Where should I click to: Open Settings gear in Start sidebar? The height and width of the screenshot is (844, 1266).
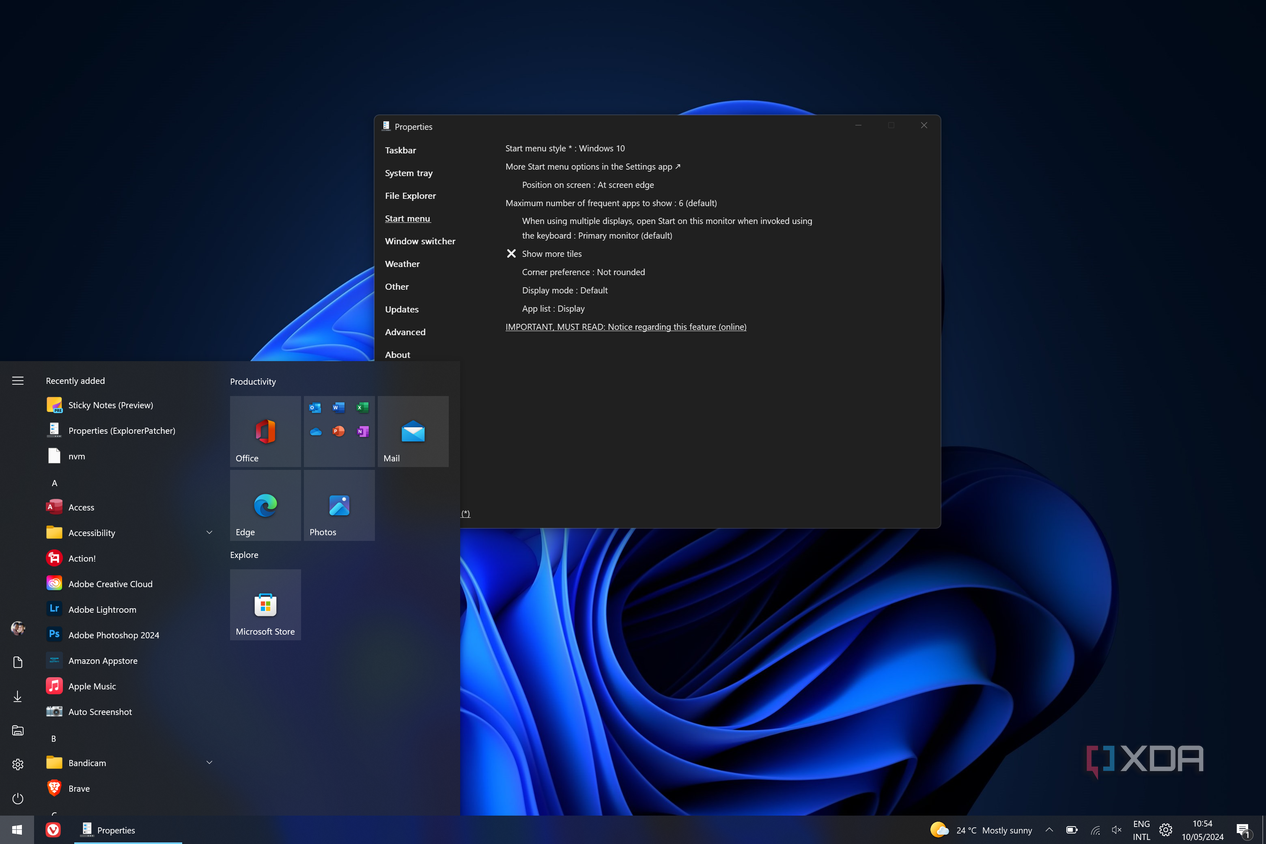point(17,765)
